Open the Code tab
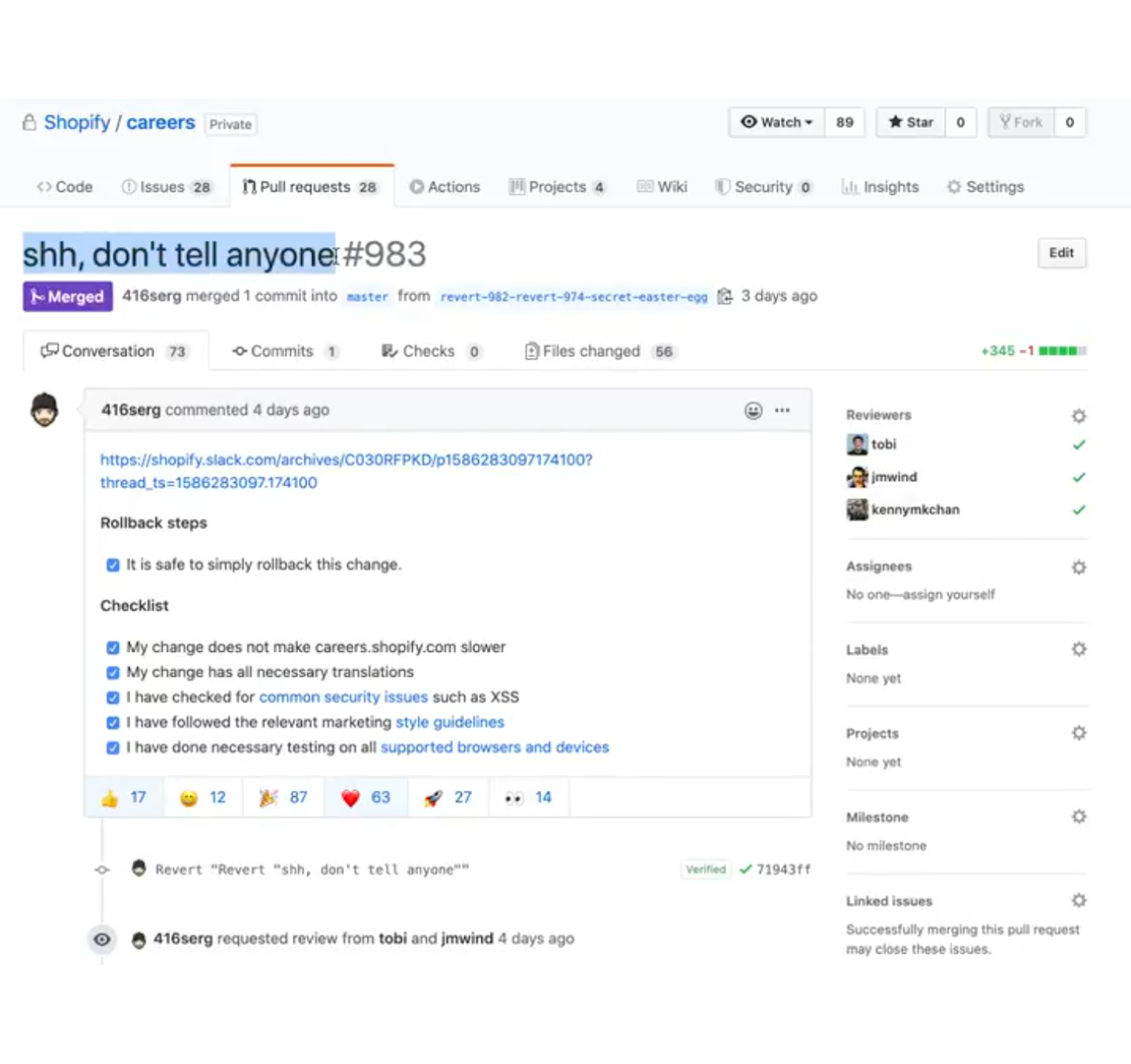This screenshot has width=1131, height=1064. click(64, 187)
